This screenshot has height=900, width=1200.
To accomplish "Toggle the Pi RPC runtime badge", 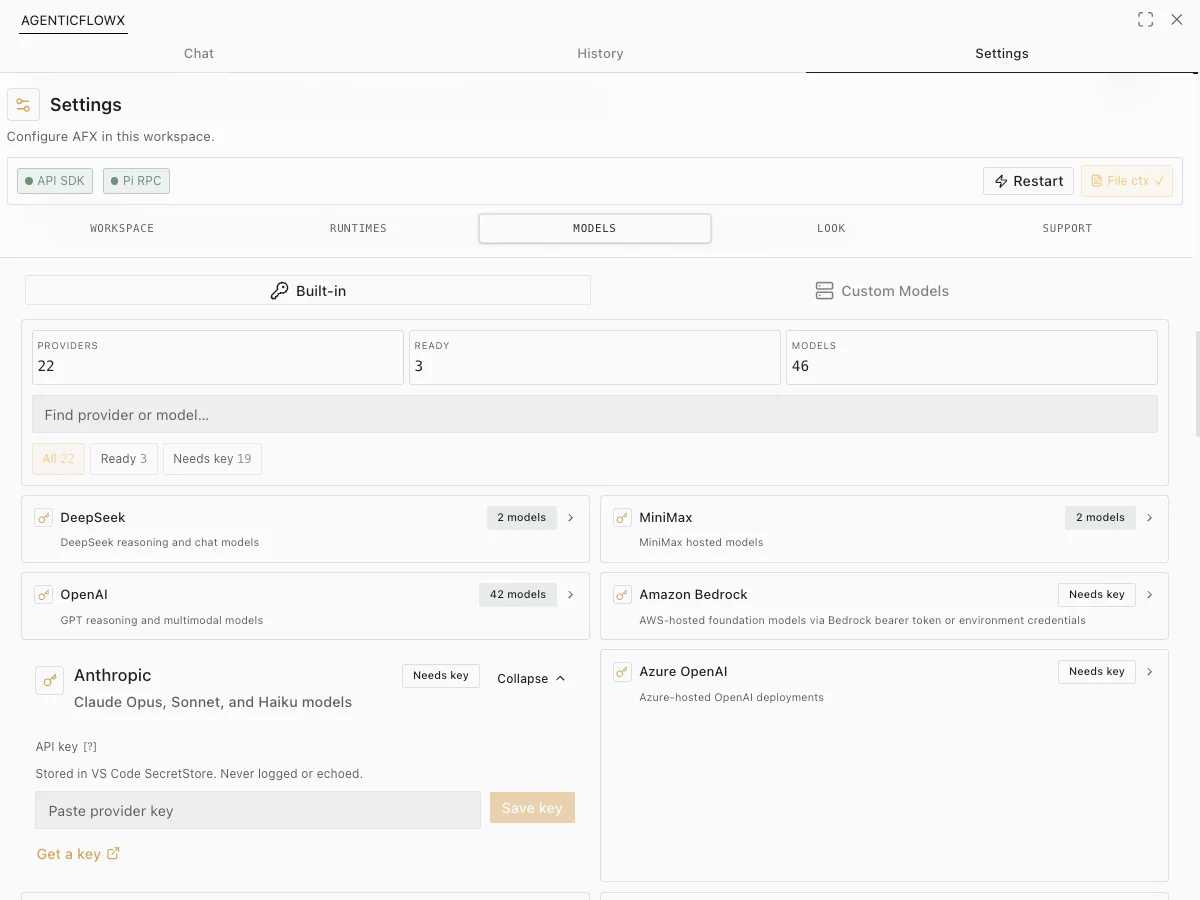I will pyautogui.click(x=136, y=181).
